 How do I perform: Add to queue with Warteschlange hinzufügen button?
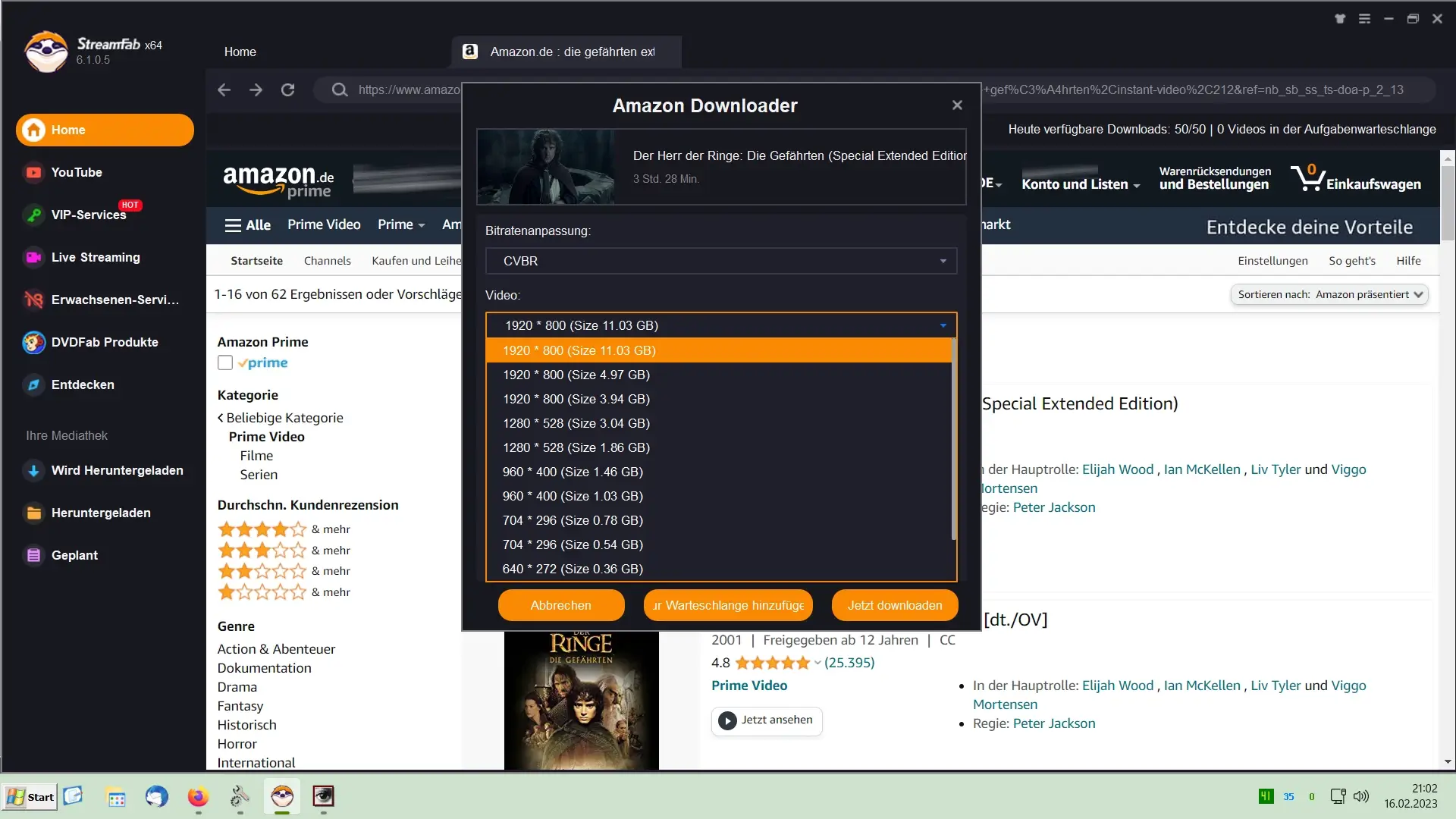coord(728,605)
